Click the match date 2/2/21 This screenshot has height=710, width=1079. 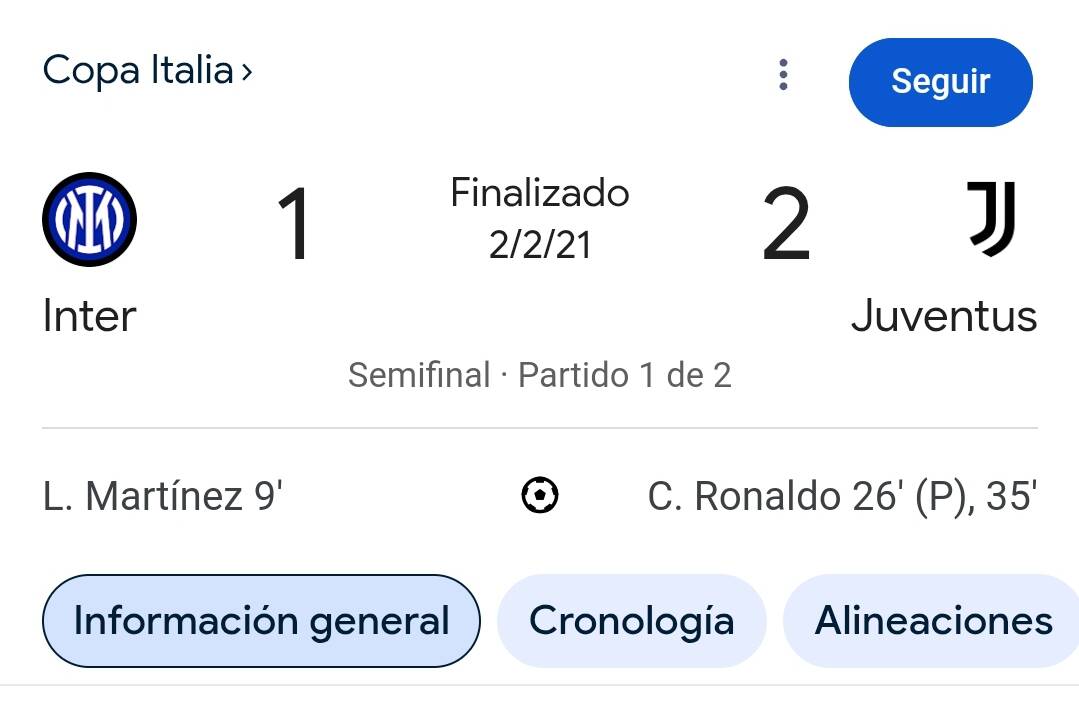pos(540,245)
